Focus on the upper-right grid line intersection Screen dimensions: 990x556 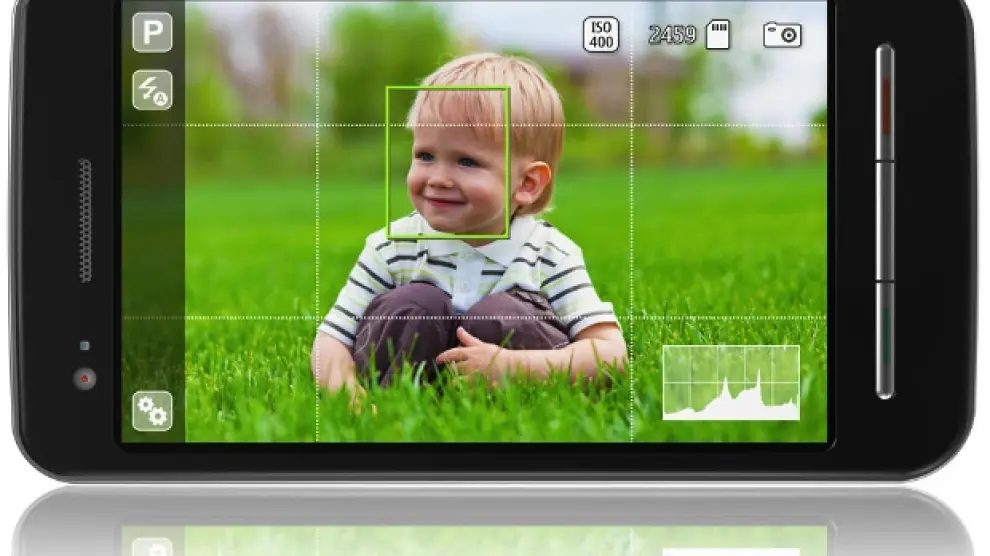pos(632,125)
